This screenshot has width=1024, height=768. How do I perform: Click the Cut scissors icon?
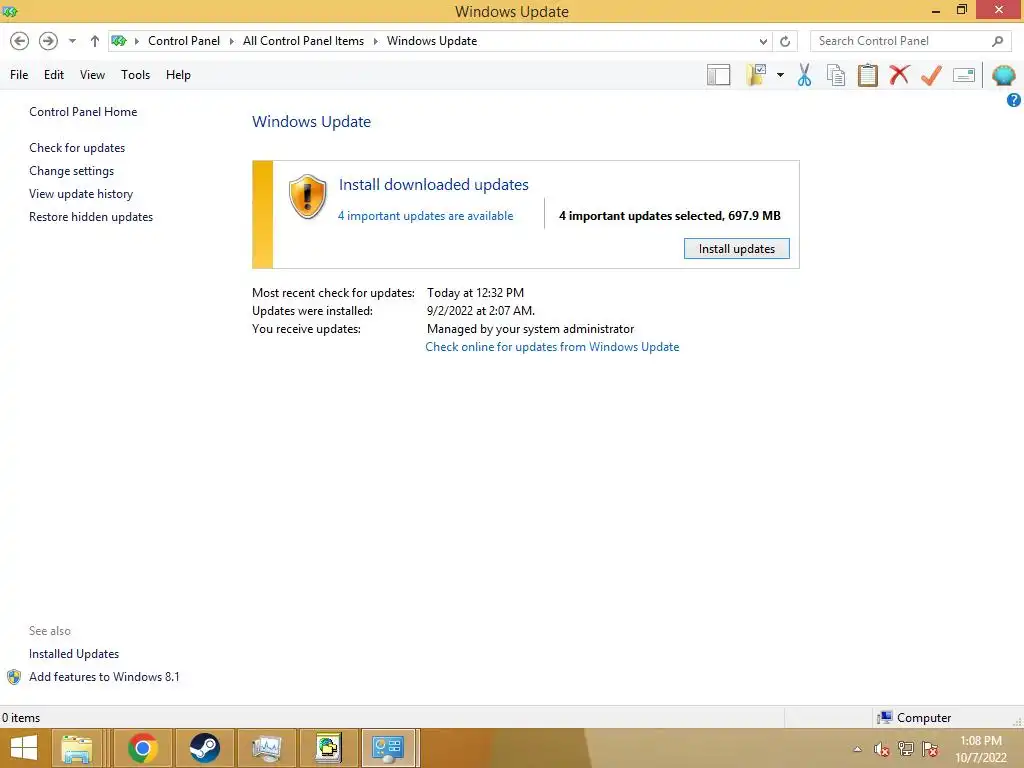805,75
